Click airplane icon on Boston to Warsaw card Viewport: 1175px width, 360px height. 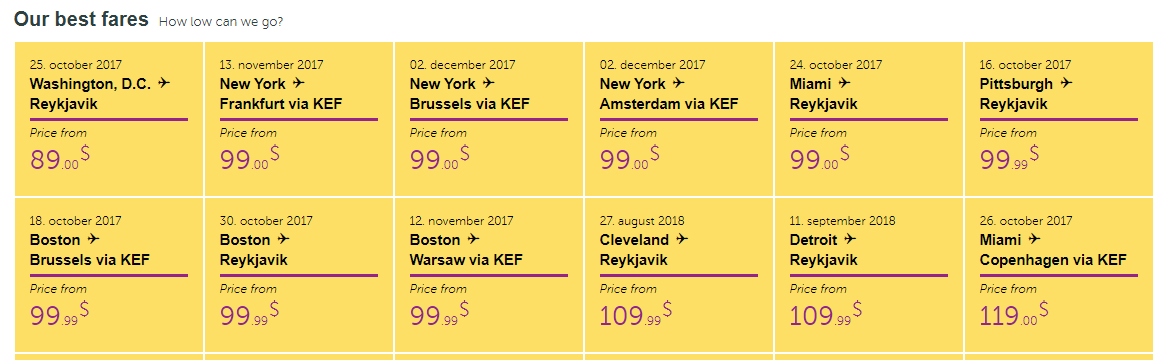(x=473, y=238)
